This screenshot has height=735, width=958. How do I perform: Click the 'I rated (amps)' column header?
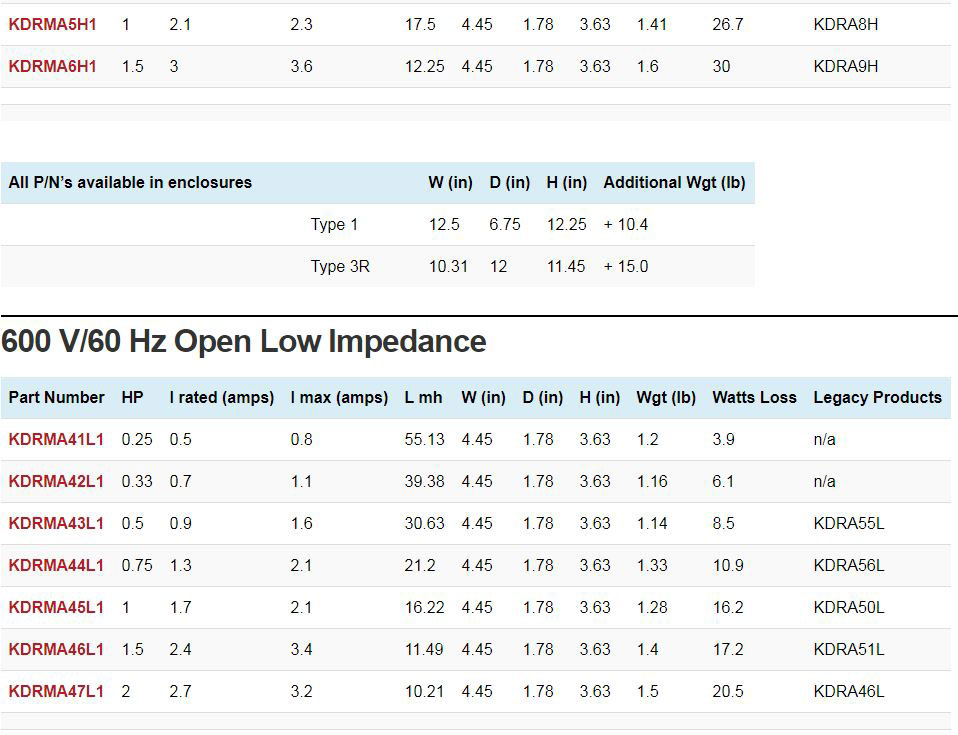(x=222, y=398)
